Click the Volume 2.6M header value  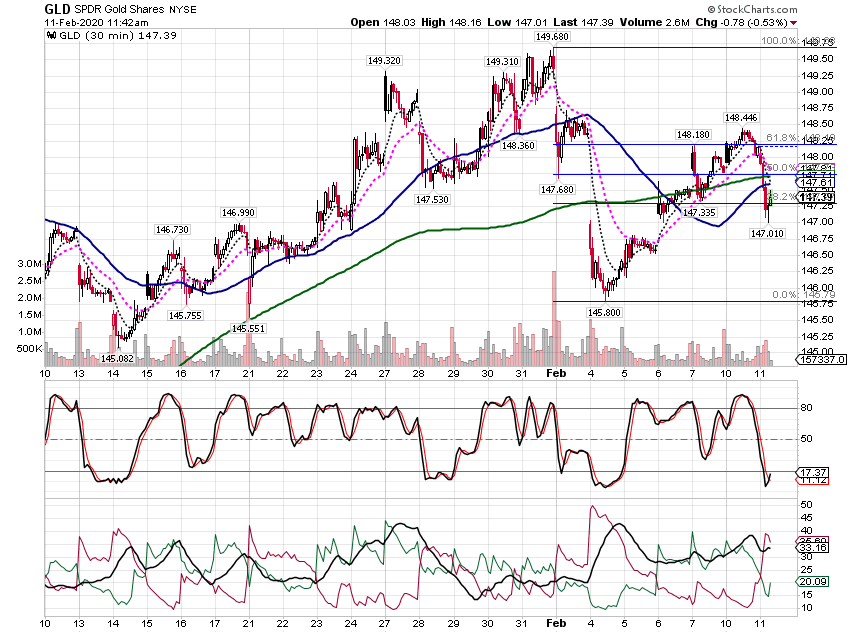pos(655,22)
